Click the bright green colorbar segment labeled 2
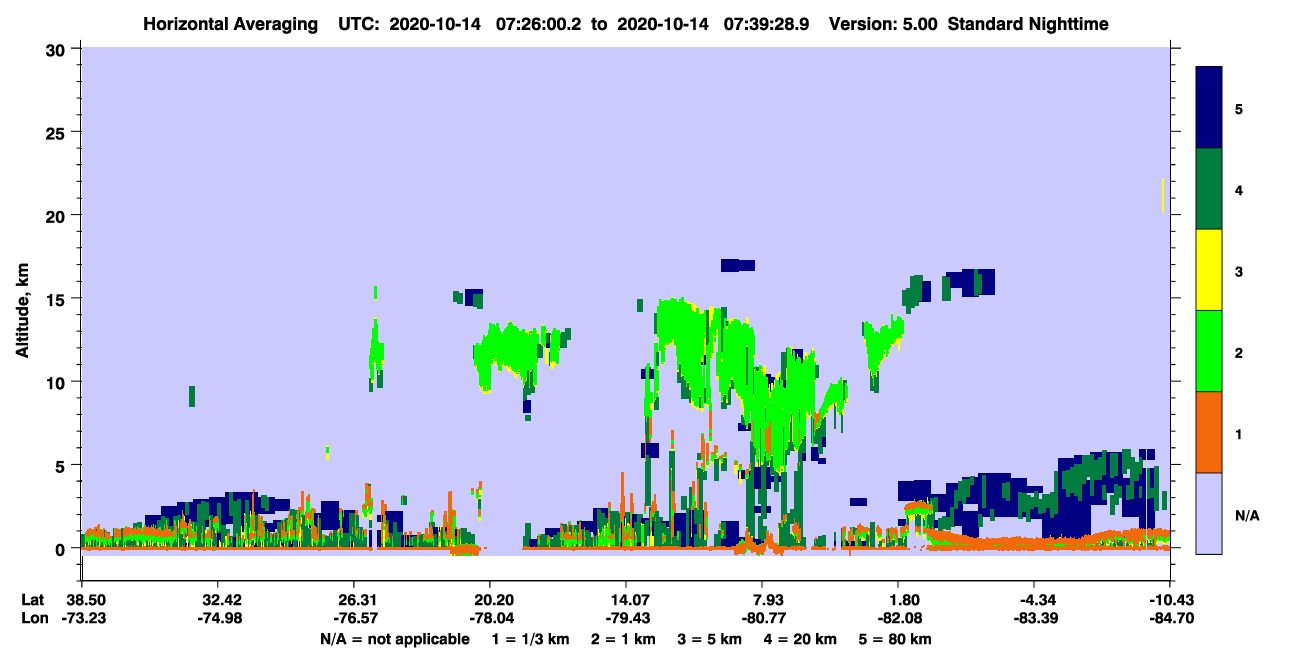Image resolution: width=1300 pixels, height=667 pixels. (x=1209, y=351)
